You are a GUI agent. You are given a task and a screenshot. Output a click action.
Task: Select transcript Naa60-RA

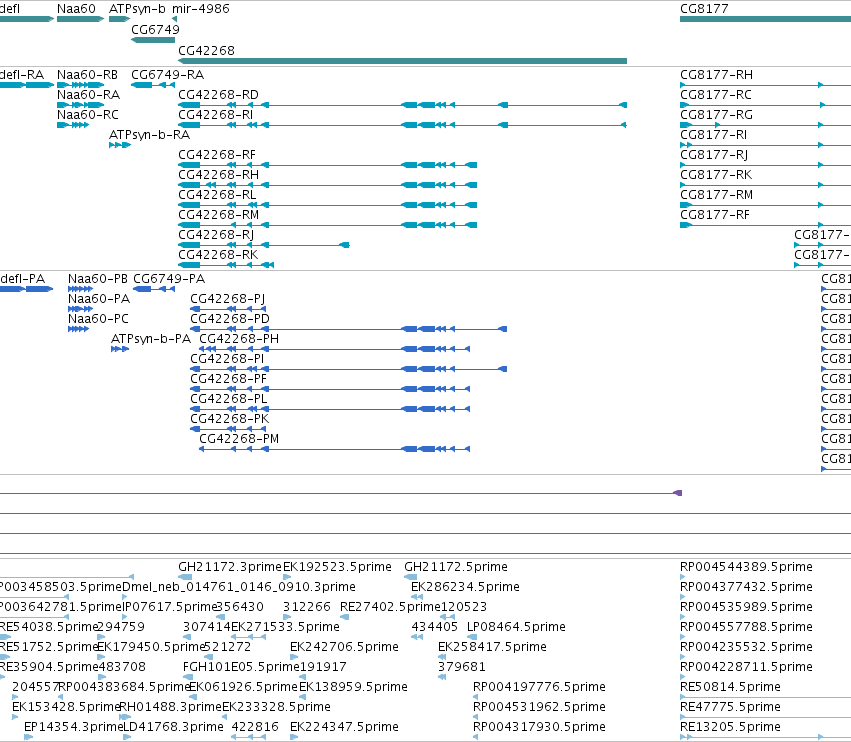[x=88, y=95]
